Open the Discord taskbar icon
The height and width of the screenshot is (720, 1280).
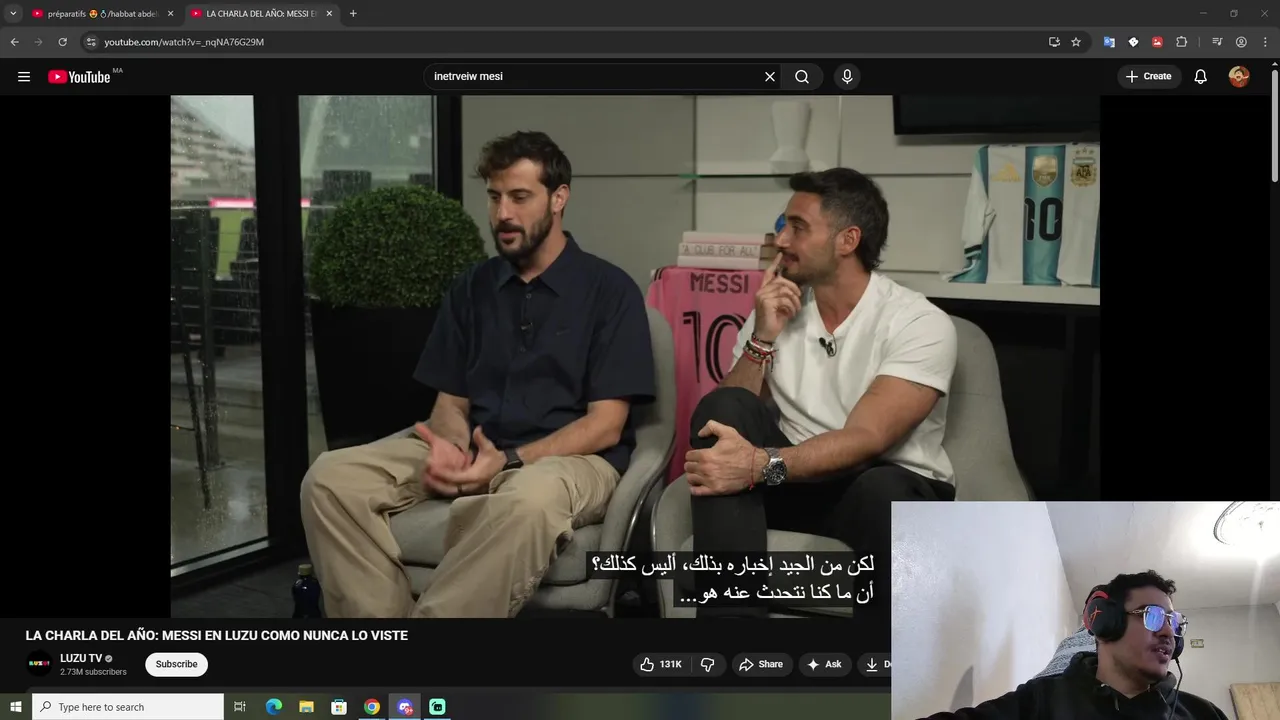(405, 707)
